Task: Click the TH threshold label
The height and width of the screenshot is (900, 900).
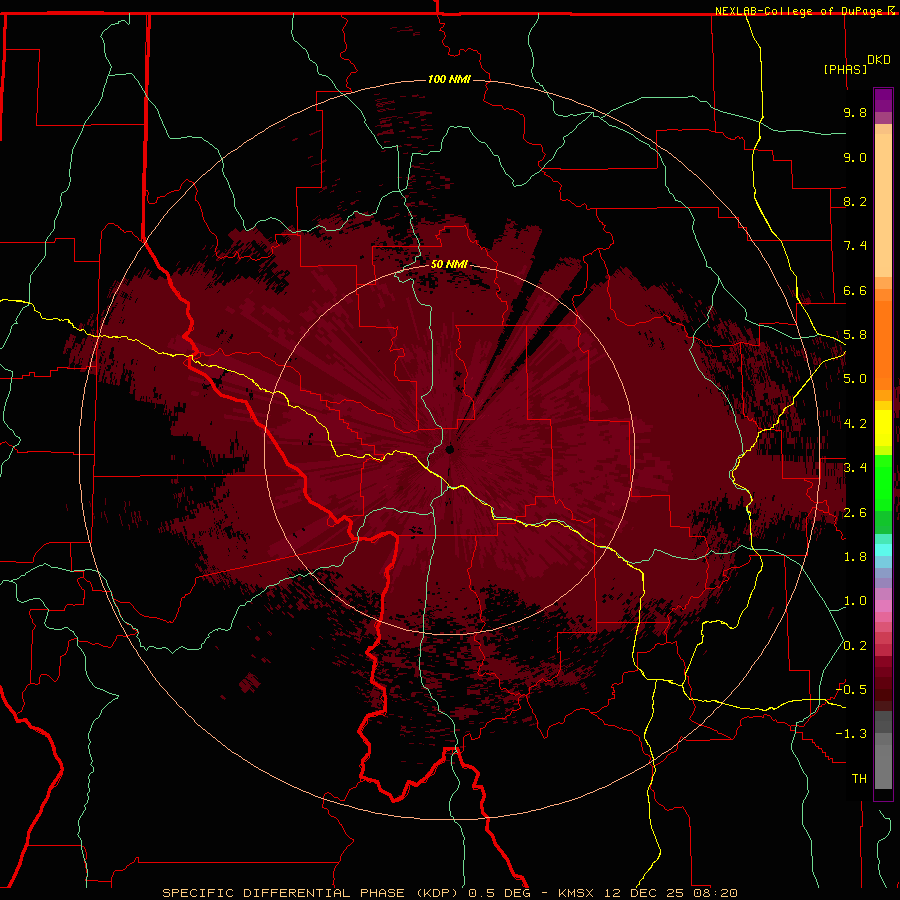Action: [859, 779]
